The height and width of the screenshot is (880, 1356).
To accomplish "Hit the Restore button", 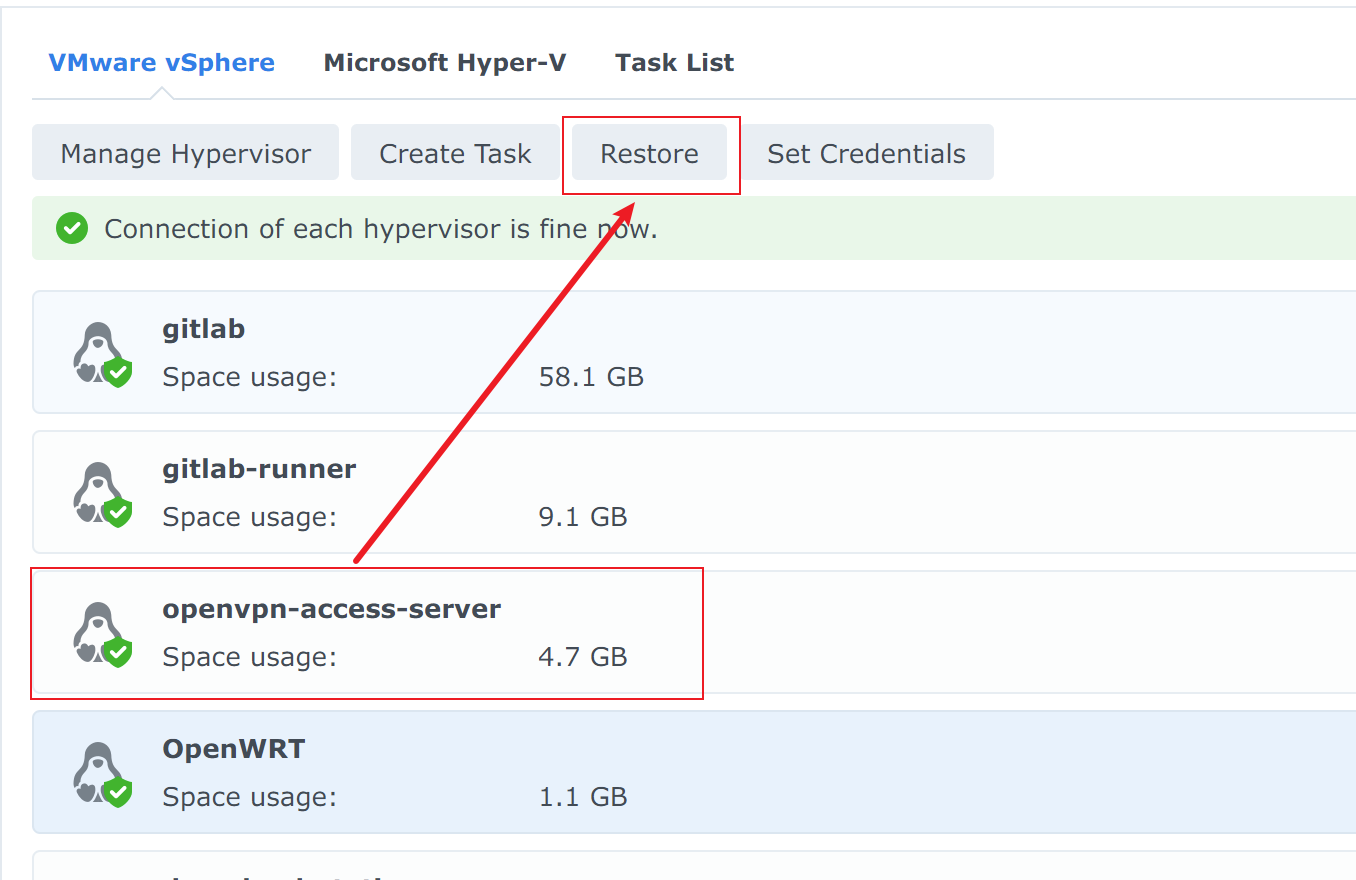I will pos(649,153).
